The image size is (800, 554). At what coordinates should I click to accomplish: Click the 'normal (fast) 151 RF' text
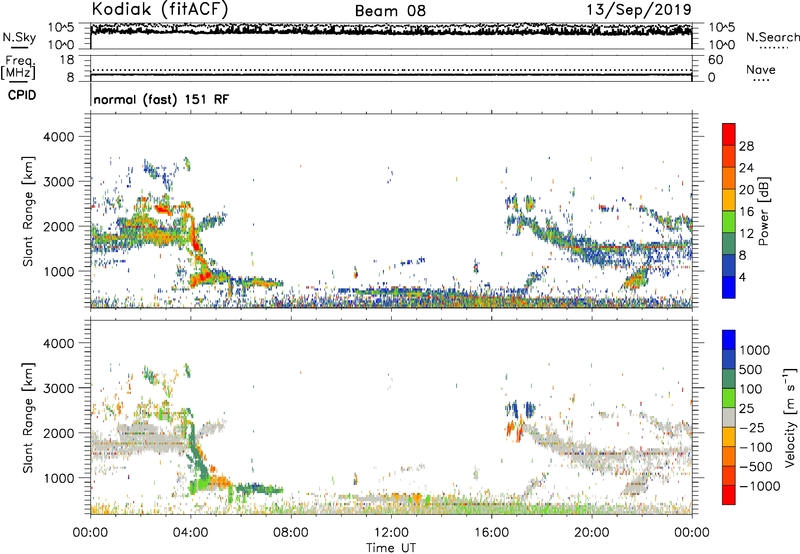click(161, 99)
